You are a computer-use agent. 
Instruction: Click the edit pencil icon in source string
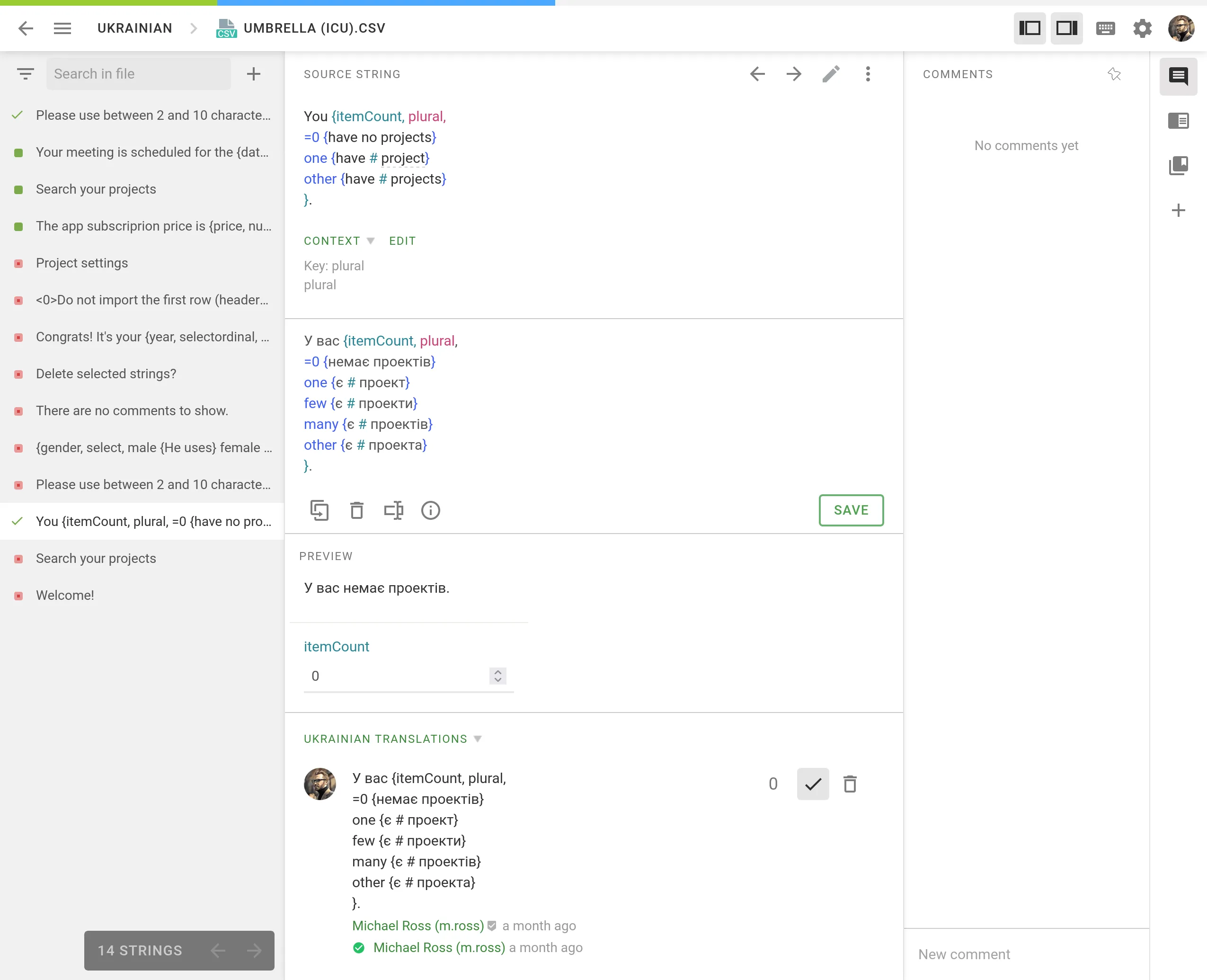pos(831,74)
